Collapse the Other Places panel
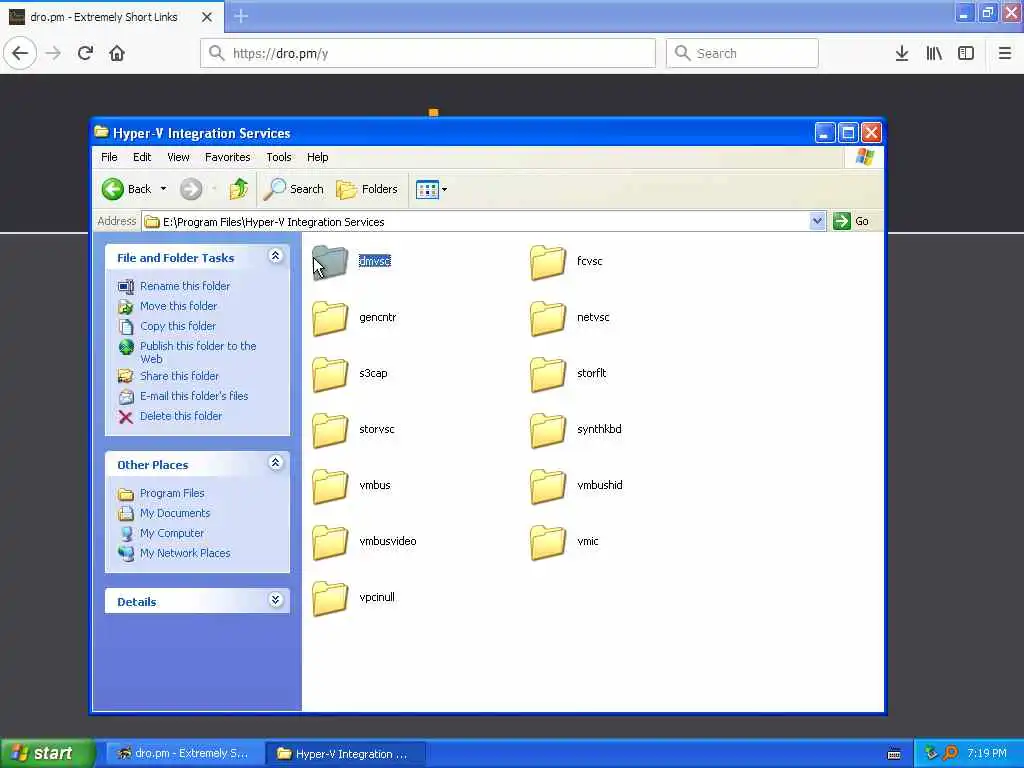The width and height of the screenshot is (1024, 768). [x=276, y=464]
